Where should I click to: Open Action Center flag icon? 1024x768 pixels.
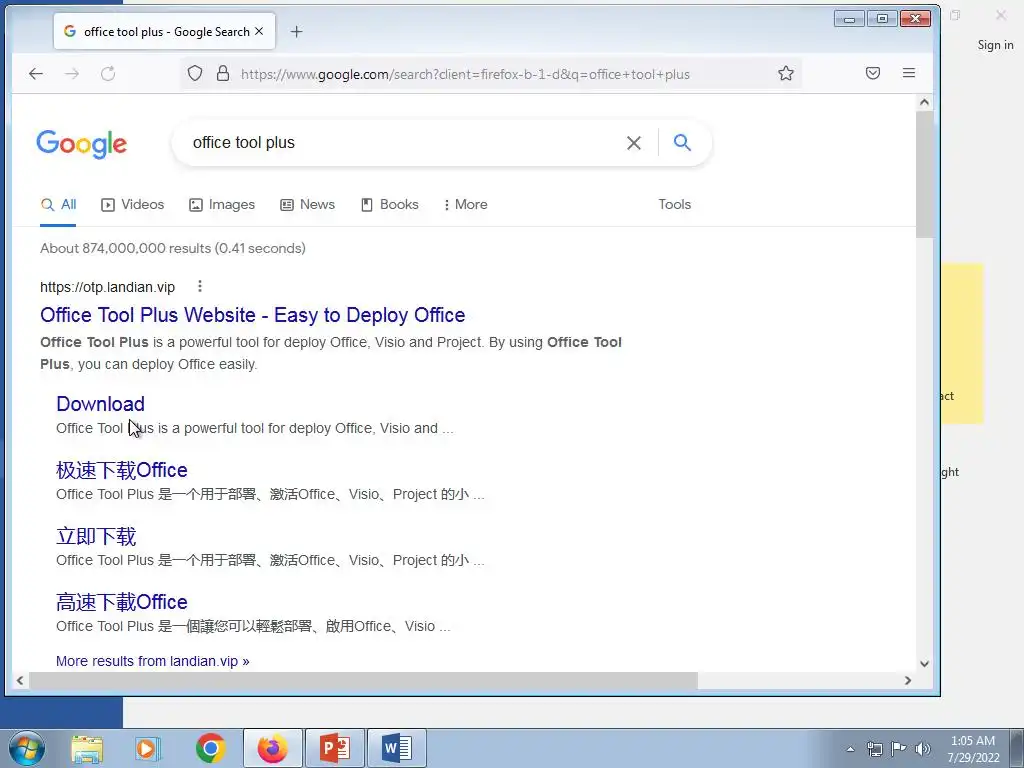[899, 749]
